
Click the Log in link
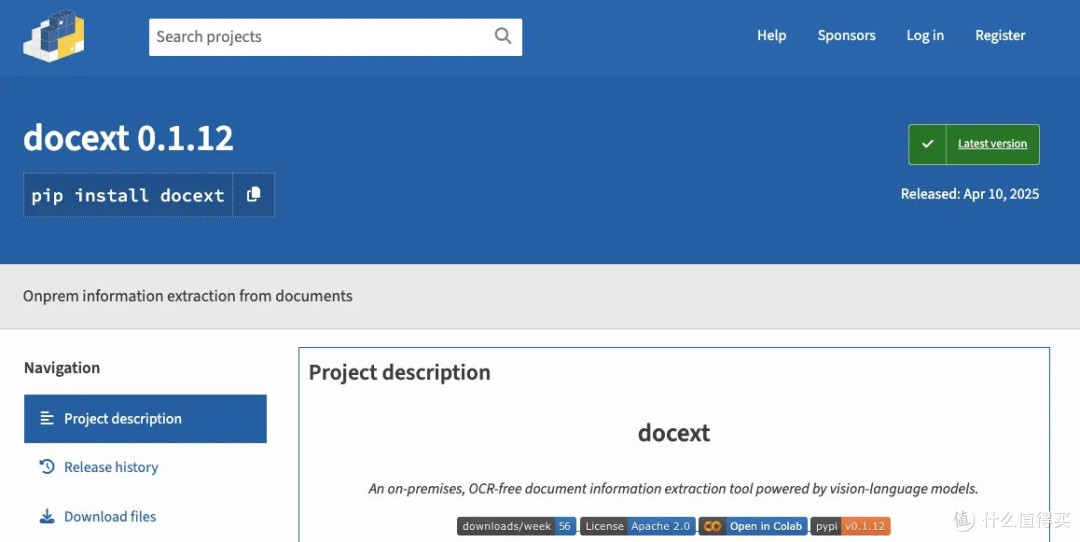(x=925, y=35)
